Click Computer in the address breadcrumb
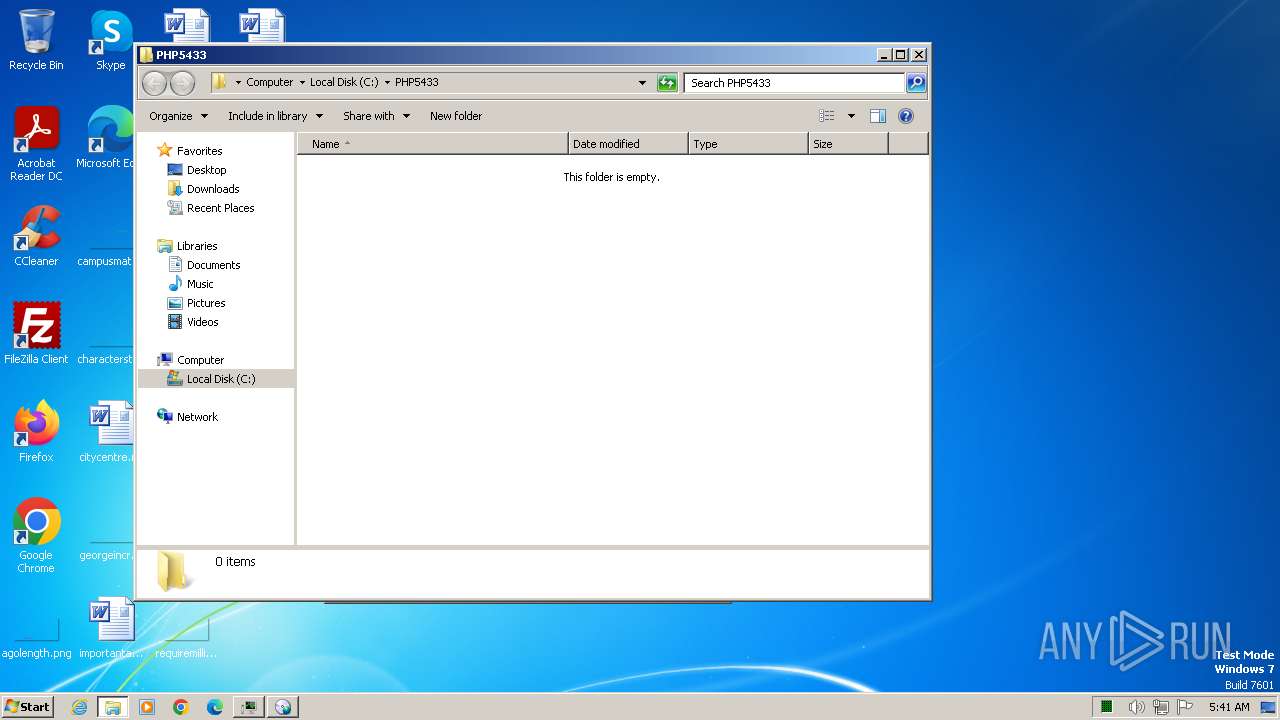The width and height of the screenshot is (1280, 720). [x=270, y=83]
